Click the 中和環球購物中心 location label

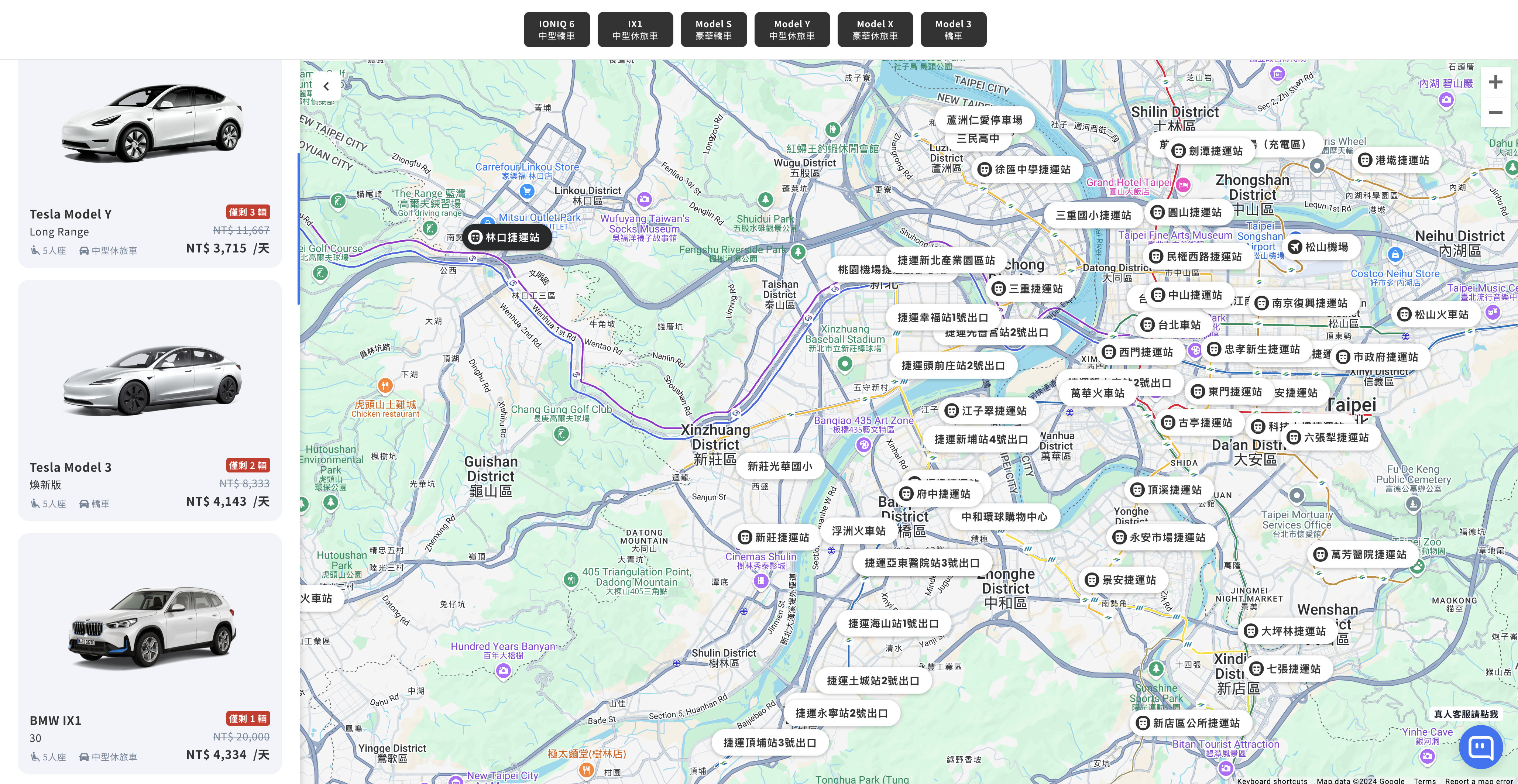(x=1004, y=517)
